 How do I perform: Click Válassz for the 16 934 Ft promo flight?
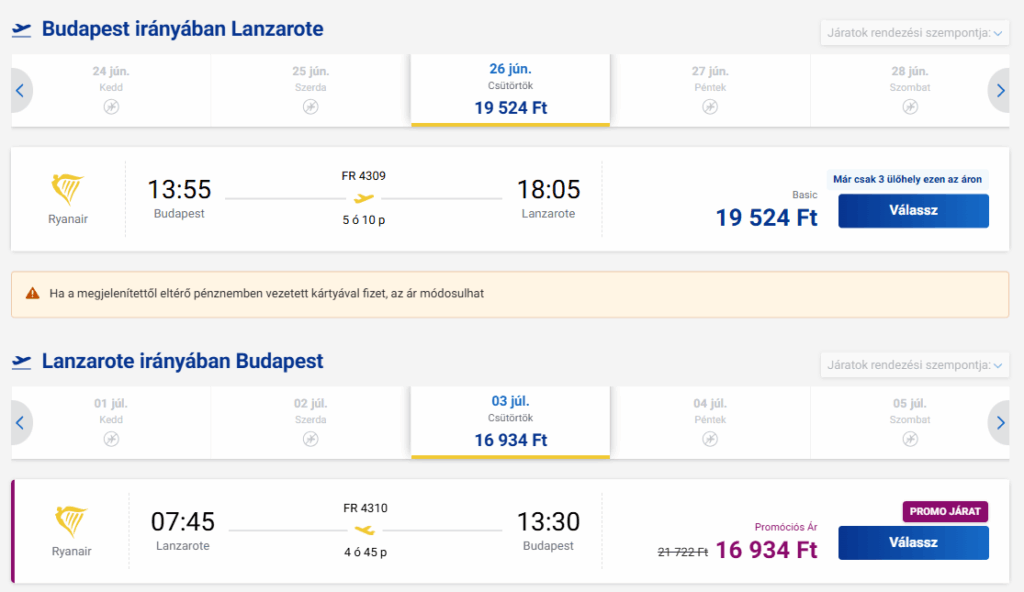pyautogui.click(x=913, y=542)
